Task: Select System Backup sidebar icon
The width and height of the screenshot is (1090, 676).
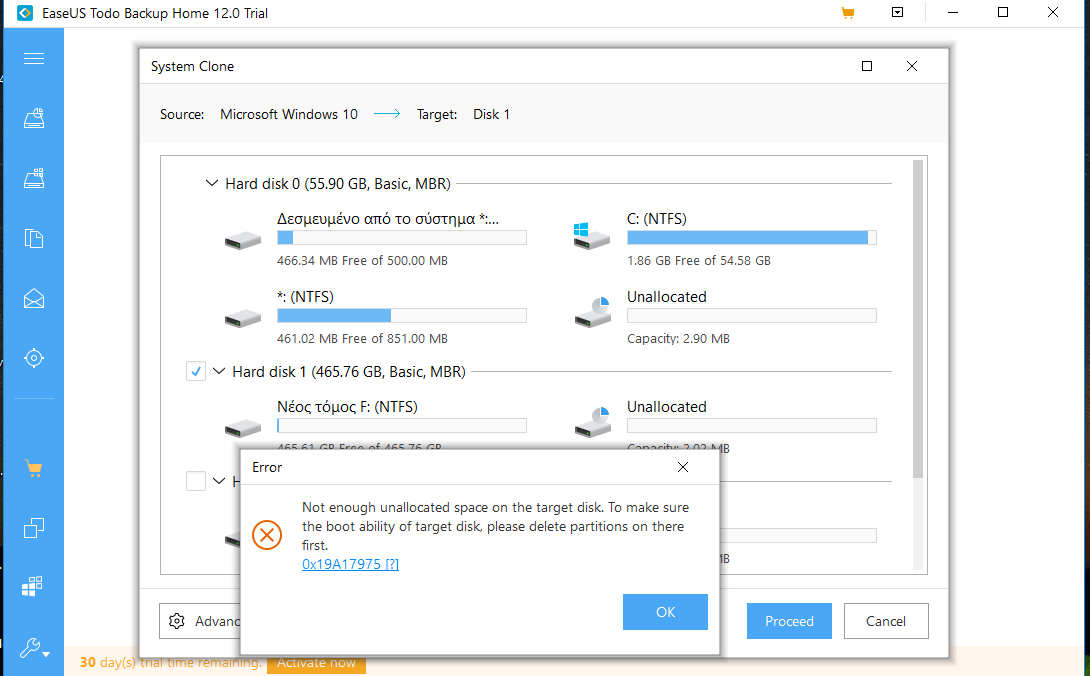Action: pos(33,178)
